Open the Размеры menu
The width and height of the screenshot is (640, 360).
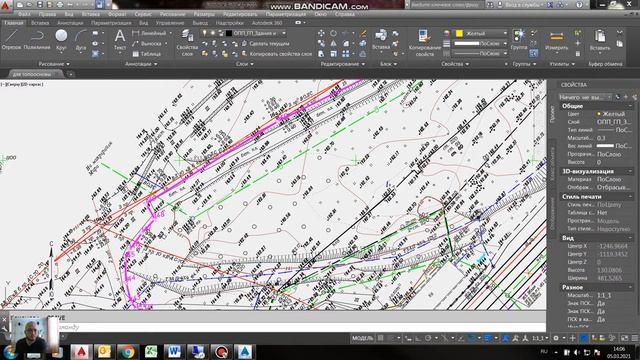pyautogui.click(x=204, y=14)
